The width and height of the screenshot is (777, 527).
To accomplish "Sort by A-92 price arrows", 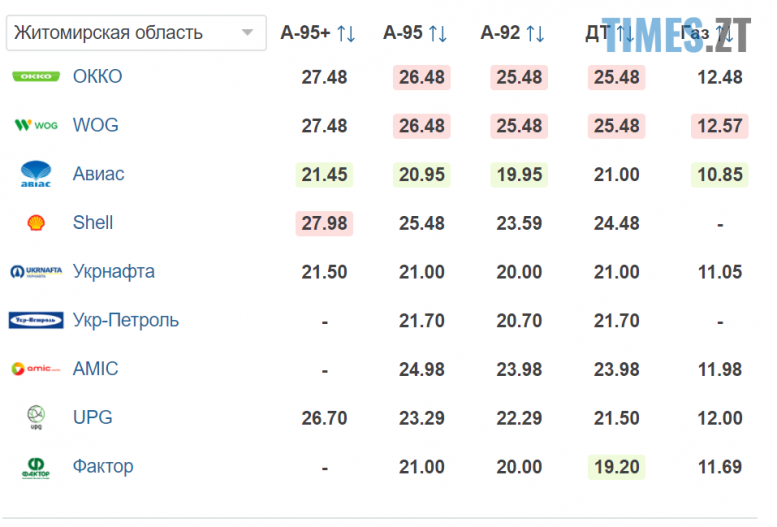I will coord(535,33).
